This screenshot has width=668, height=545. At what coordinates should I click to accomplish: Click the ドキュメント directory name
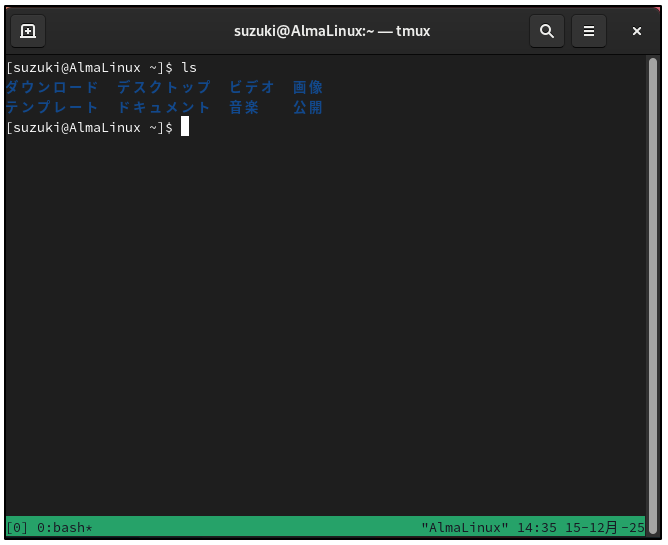(164, 108)
